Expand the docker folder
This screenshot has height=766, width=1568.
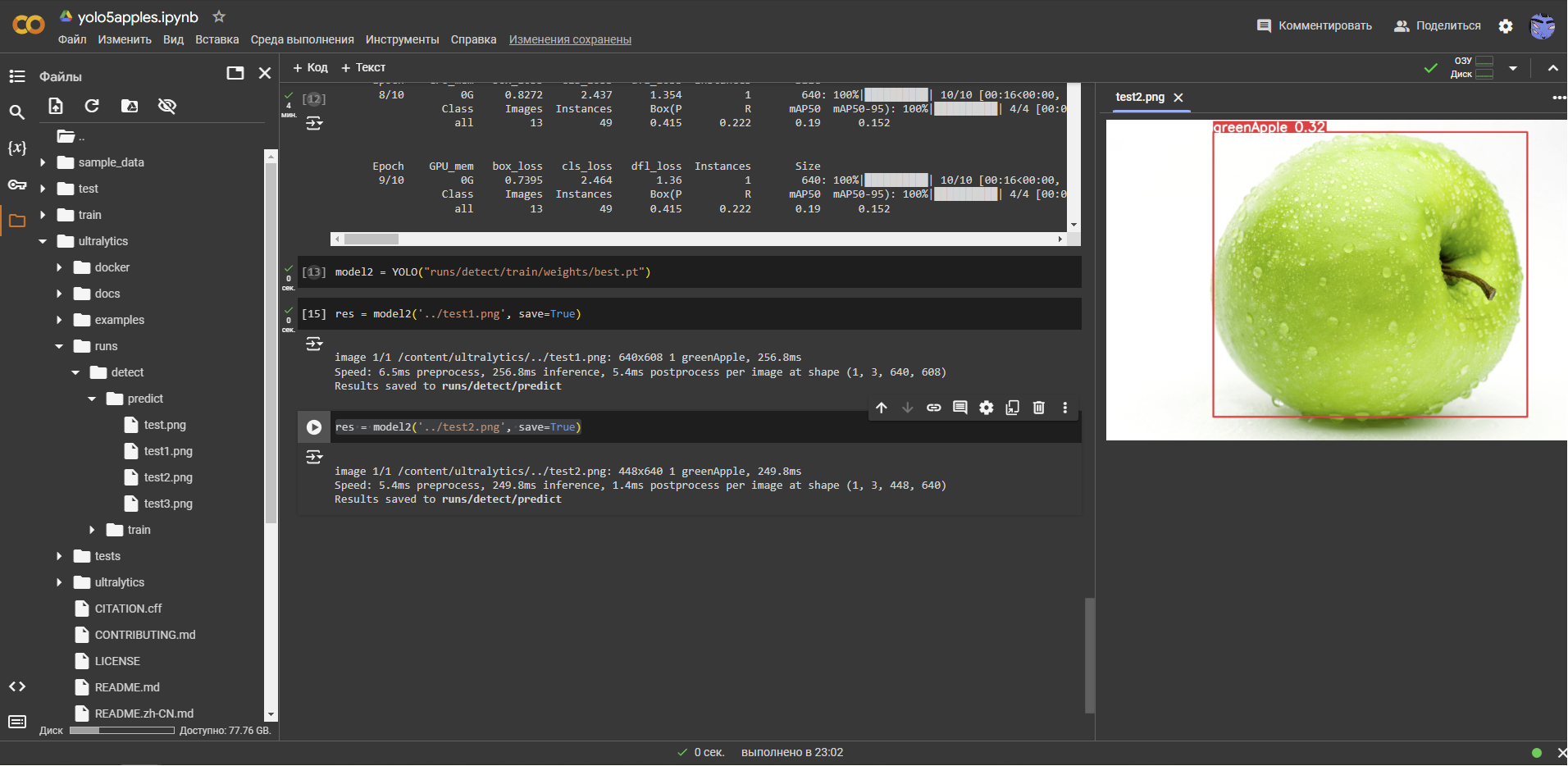59,267
